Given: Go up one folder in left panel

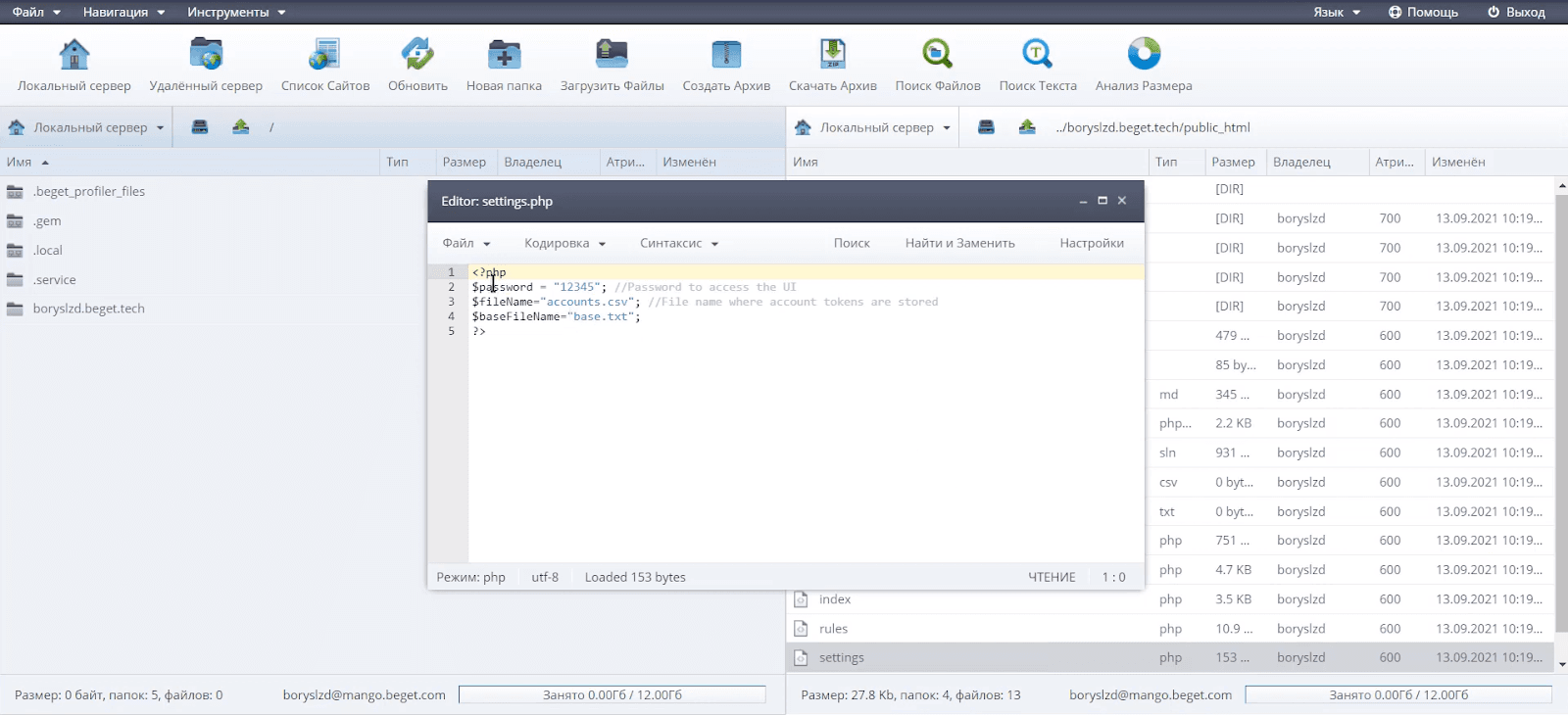Looking at the screenshot, I should click(x=240, y=127).
